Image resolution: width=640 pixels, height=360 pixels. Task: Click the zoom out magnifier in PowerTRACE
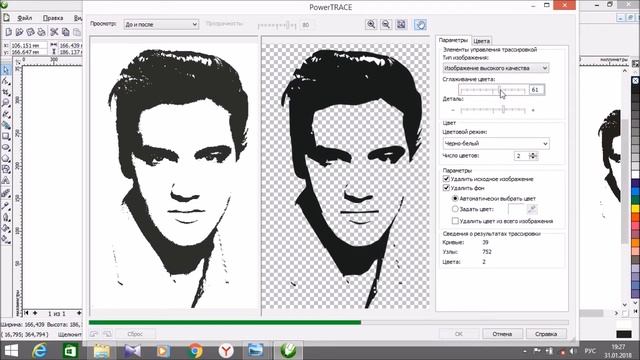[x=386, y=24]
